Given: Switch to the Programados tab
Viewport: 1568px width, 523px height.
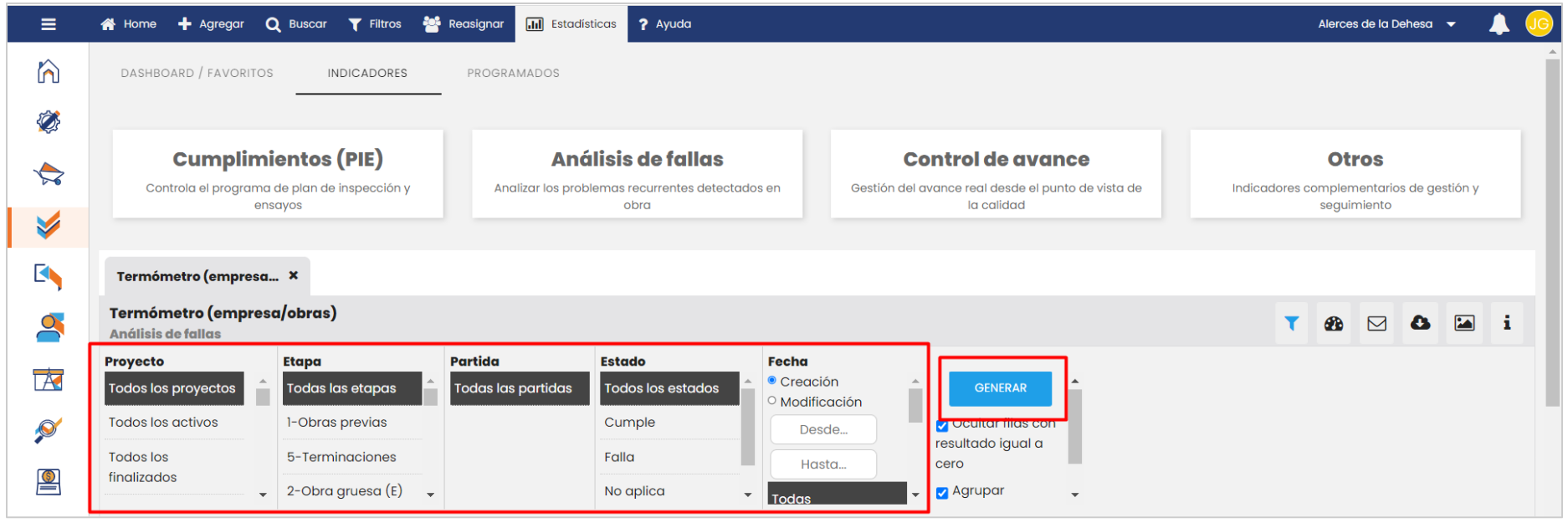Looking at the screenshot, I should [513, 73].
